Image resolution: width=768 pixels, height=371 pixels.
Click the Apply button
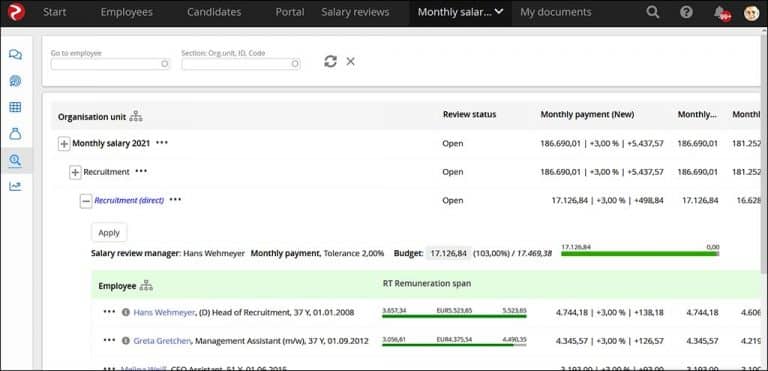click(109, 233)
